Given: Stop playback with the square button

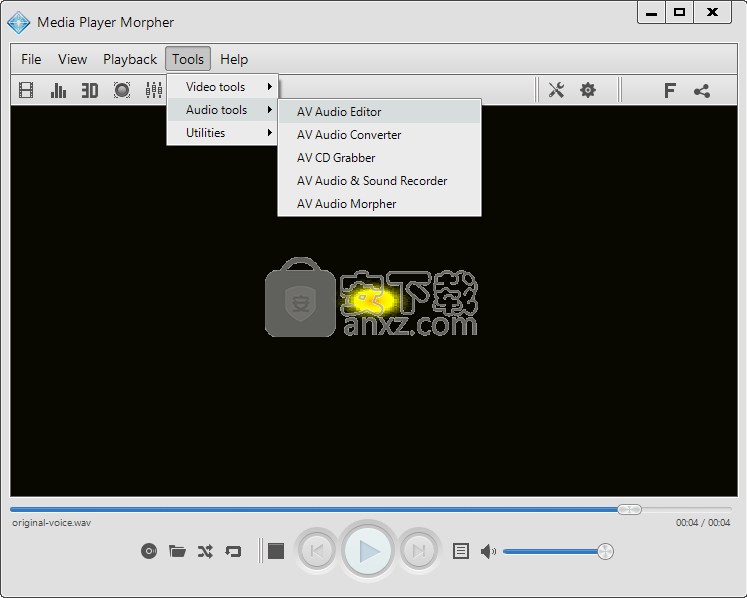Looking at the screenshot, I should pyautogui.click(x=276, y=551).
